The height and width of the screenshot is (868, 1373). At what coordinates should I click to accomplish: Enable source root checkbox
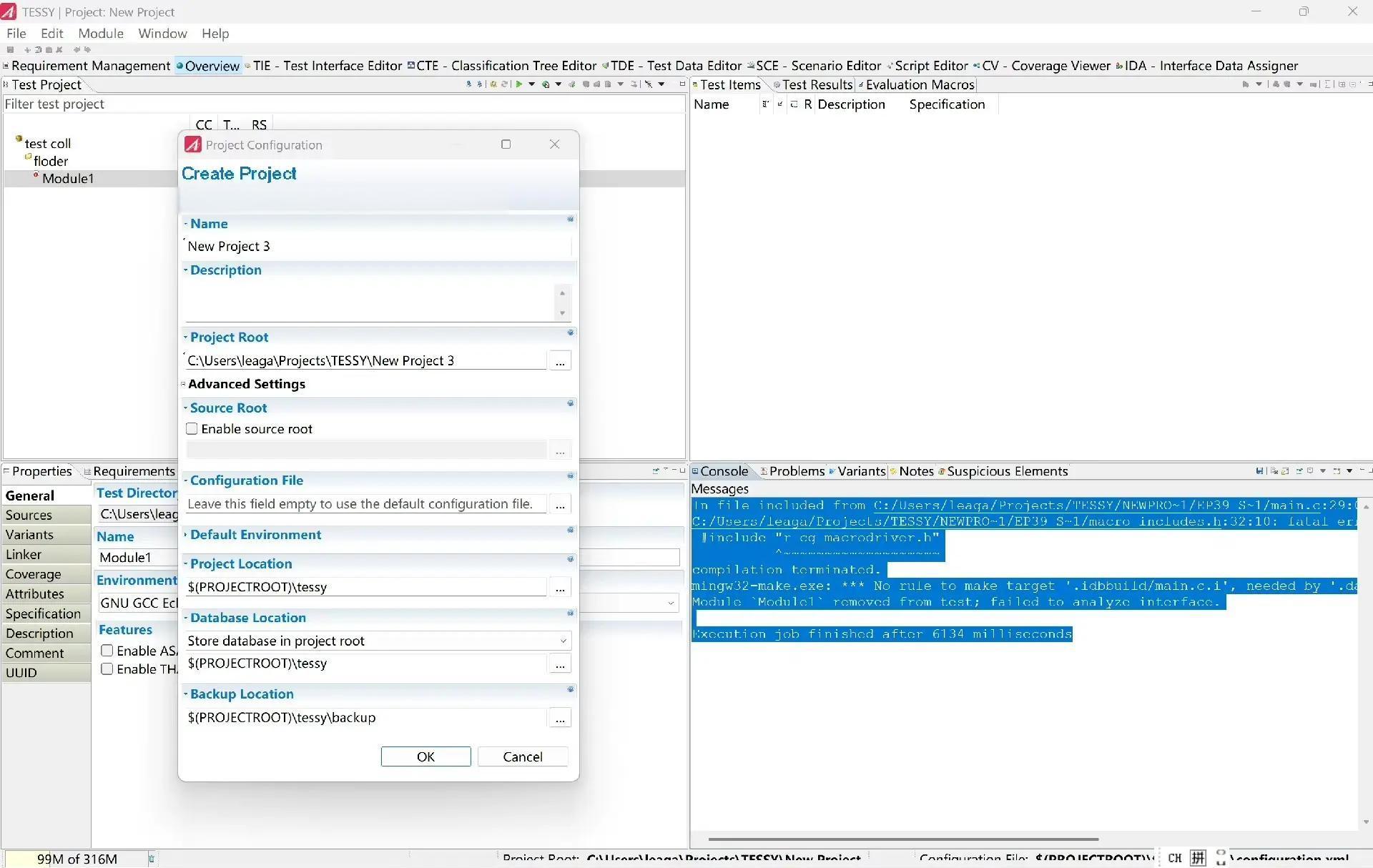(x=192, y=429)
